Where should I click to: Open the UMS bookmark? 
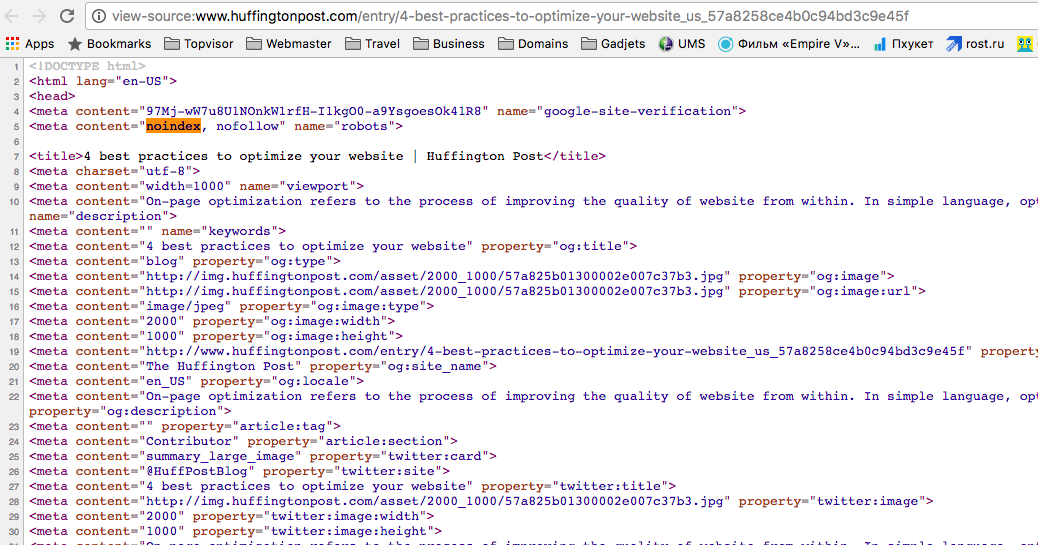682,44
